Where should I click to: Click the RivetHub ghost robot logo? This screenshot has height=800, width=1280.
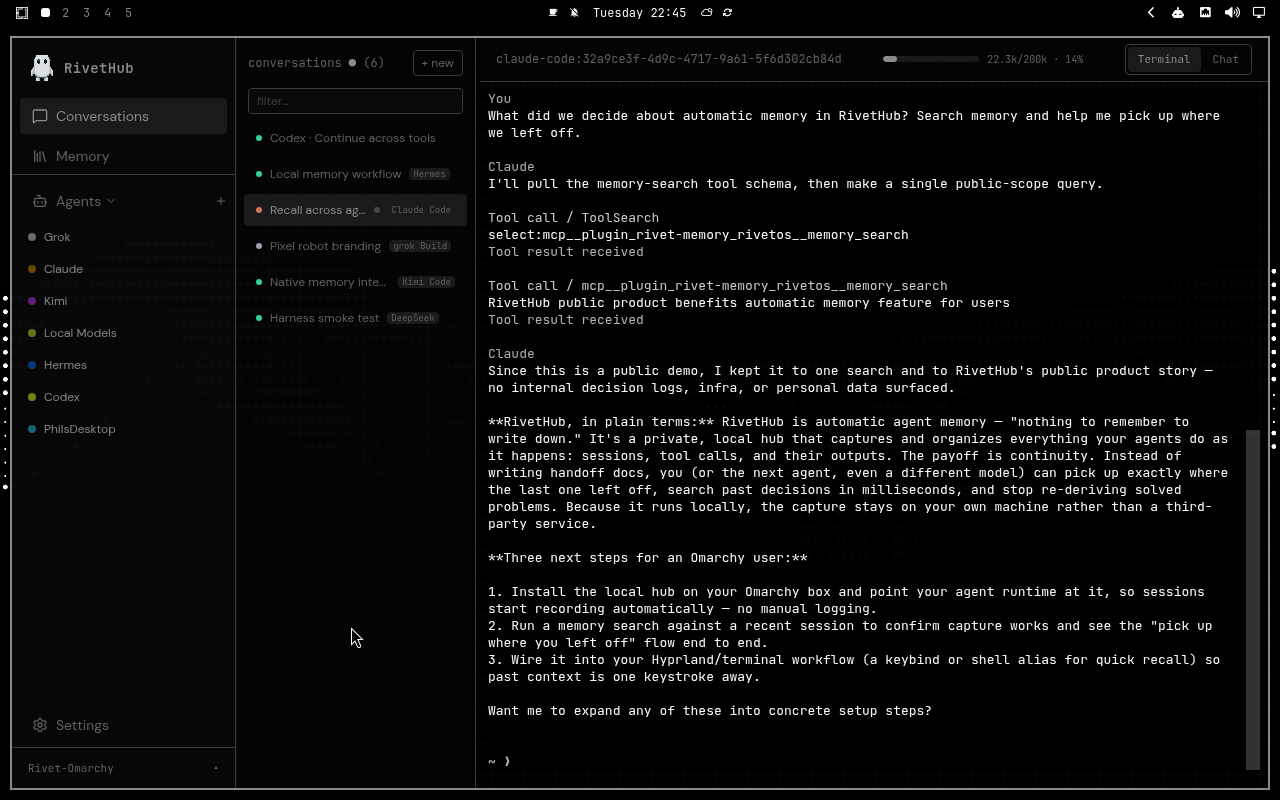click(x=41, y=67)
